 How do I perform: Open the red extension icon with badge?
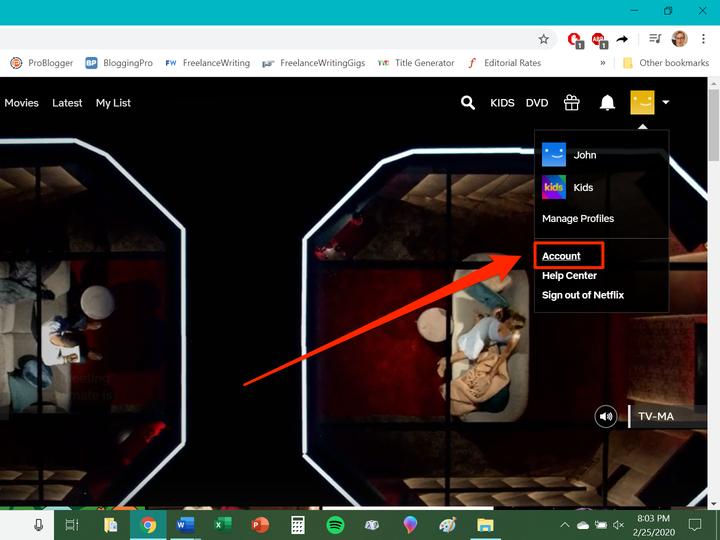(x=575, y=40)
